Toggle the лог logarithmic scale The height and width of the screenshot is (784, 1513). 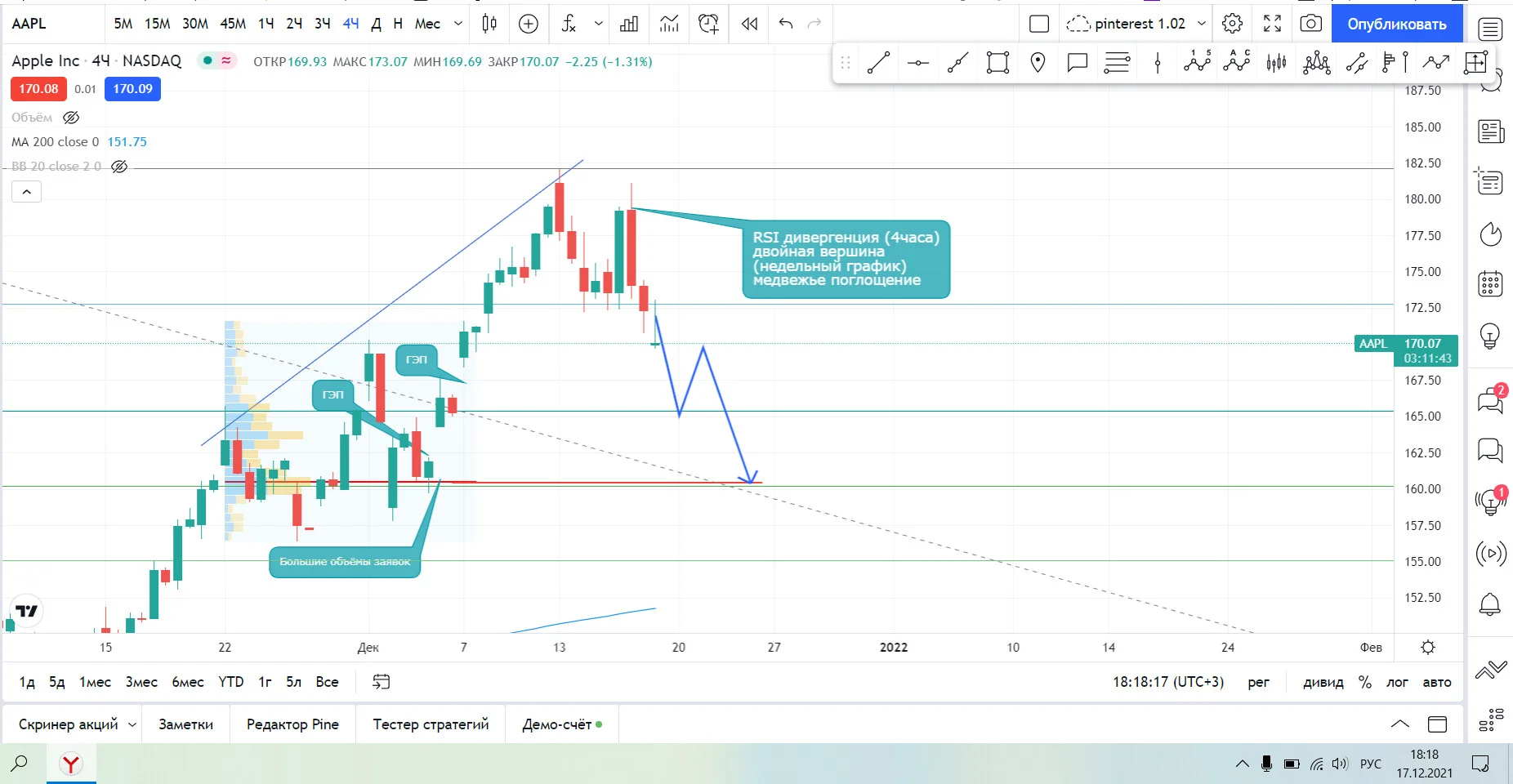coord(1397,682)
